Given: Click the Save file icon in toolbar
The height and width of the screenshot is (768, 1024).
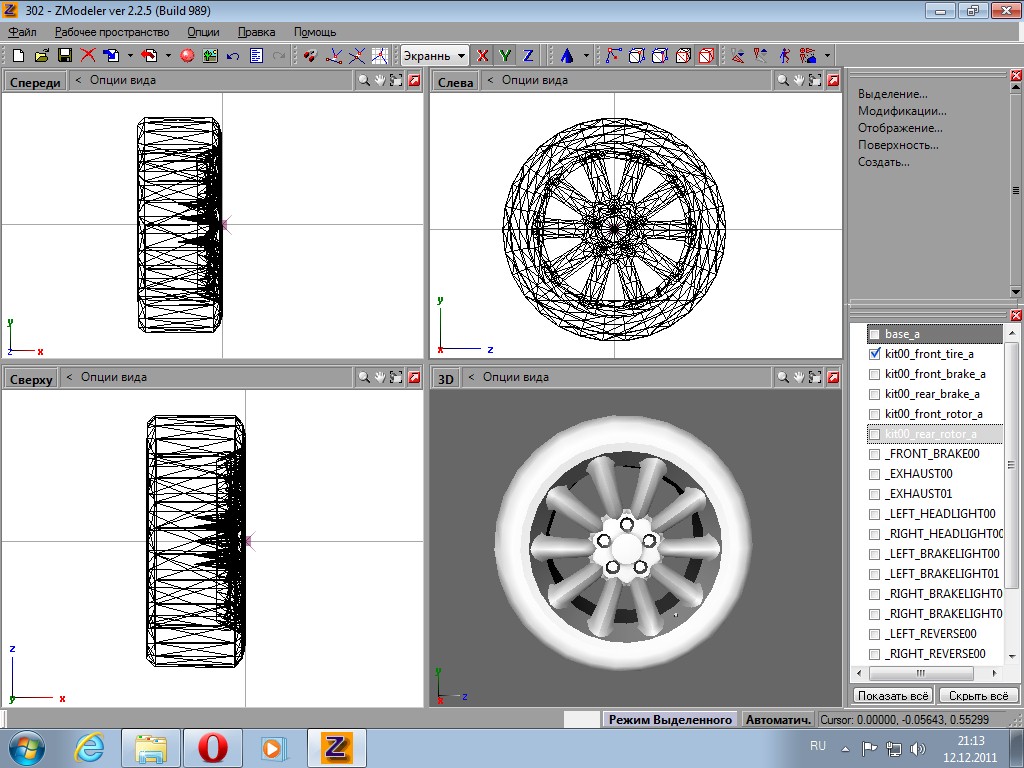Looking at the screenshot, I should tap(65, 56).
